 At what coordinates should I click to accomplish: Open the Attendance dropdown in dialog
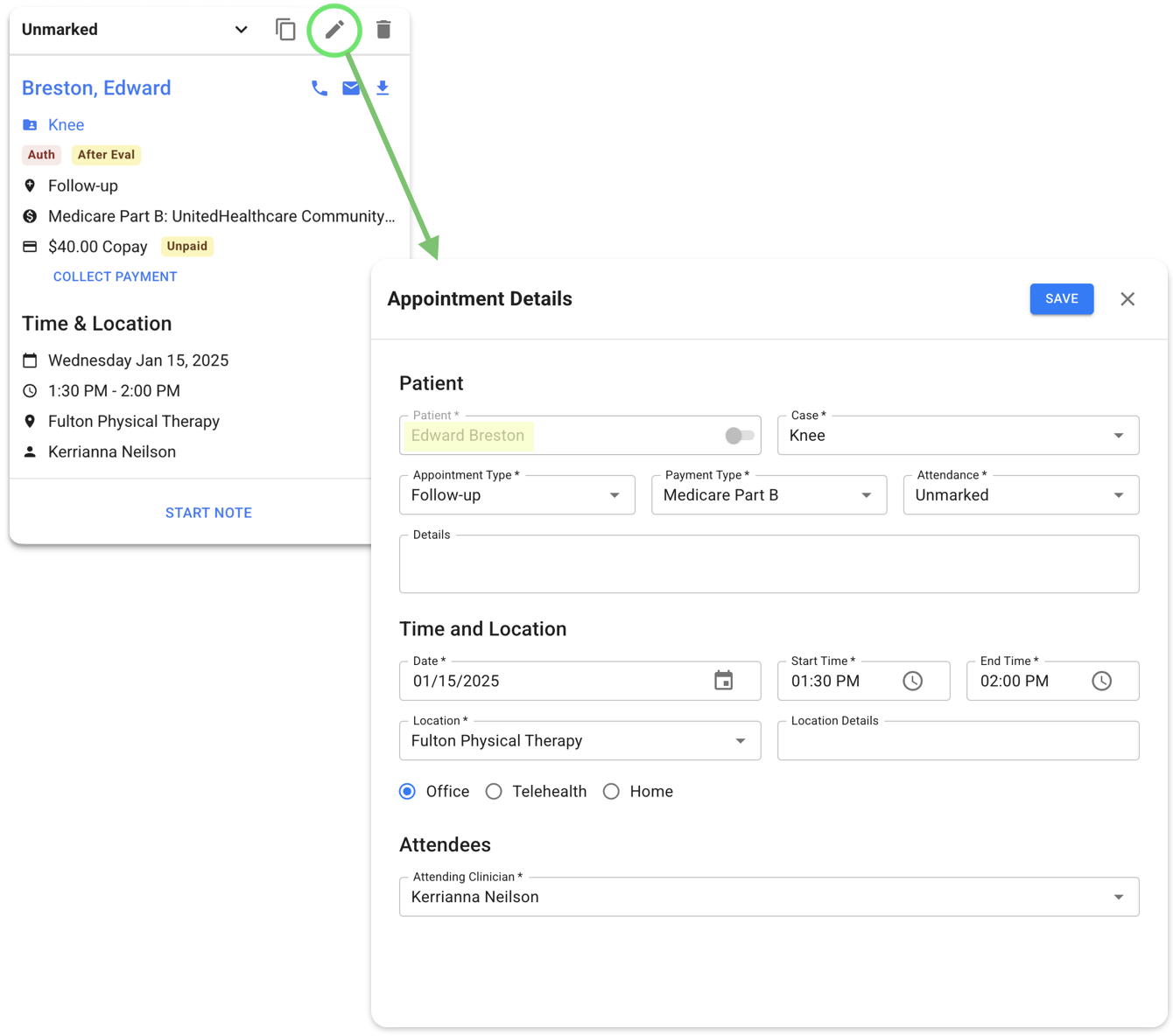pyautogui.click(x=1022, y=494)
